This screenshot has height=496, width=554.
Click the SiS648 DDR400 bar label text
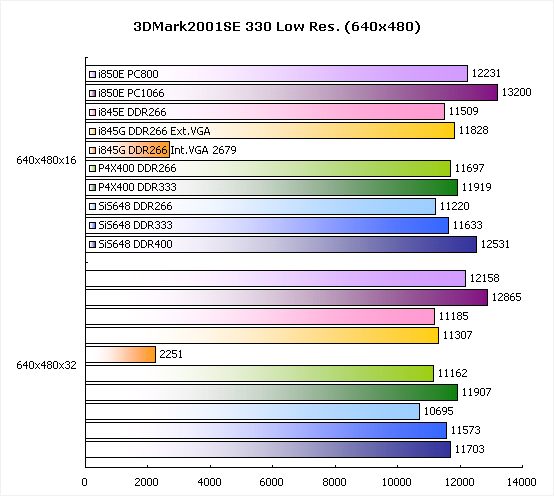(135, 244)
